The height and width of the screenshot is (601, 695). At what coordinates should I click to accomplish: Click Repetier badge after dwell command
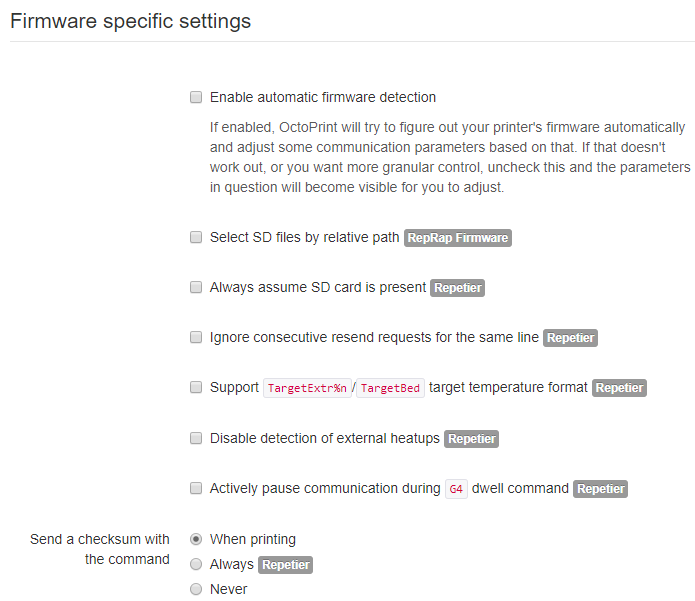tap(601, 489)
